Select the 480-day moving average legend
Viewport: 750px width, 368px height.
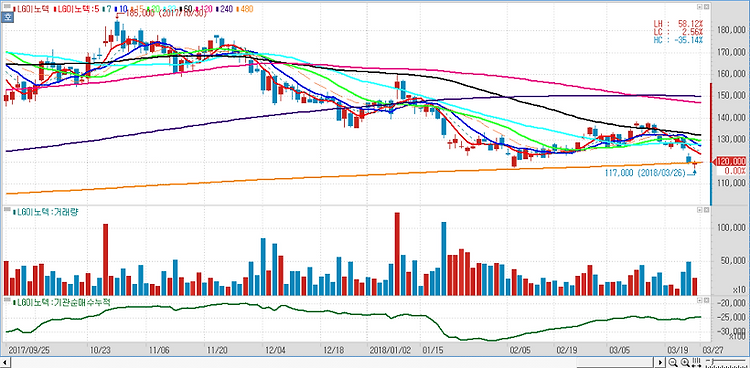pyautogui.click(x=244, y=9)
